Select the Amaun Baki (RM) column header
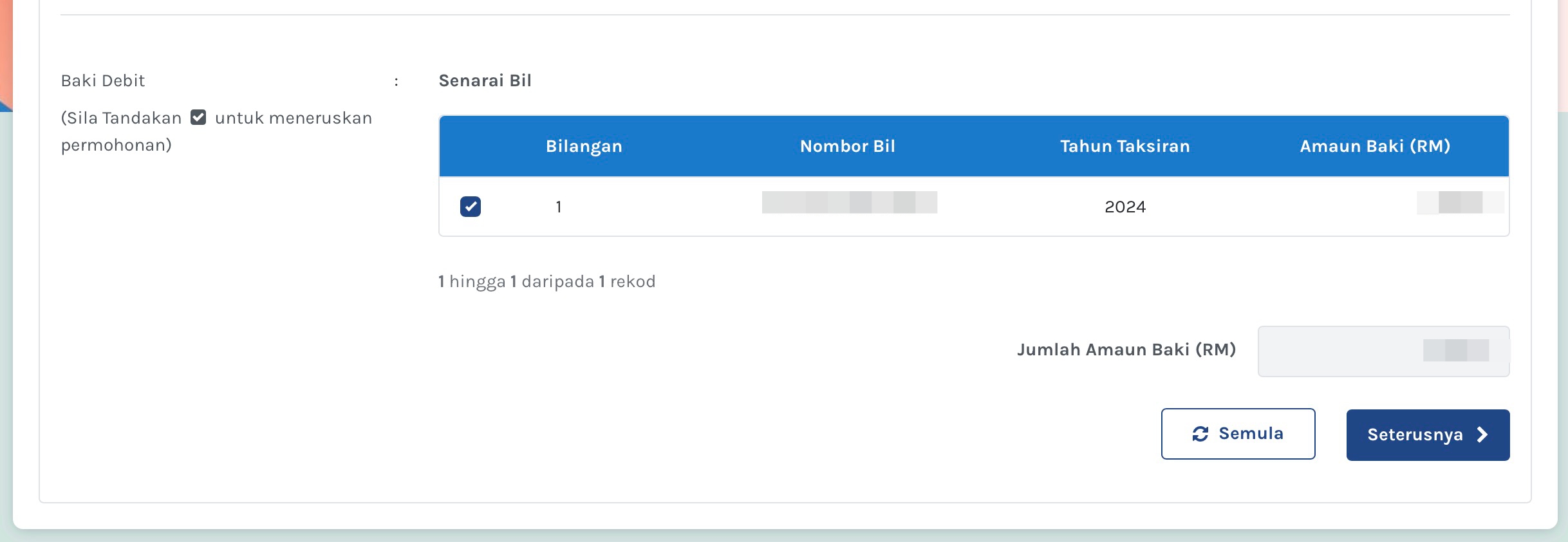The image size is (1568, 542). pyautogui.click(x=1376, y=146)
